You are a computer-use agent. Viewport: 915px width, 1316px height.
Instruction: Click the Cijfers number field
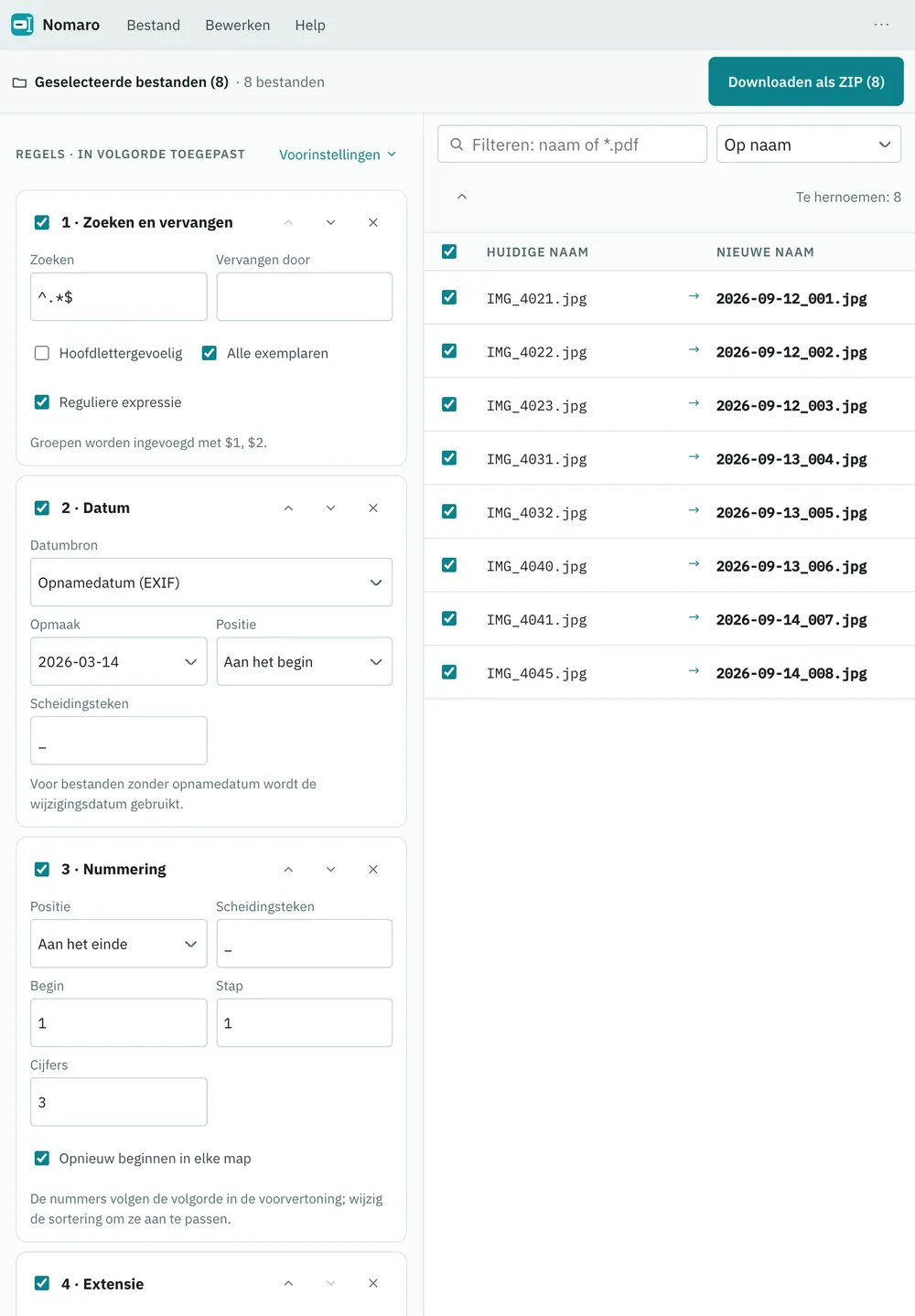point(119,1102)
